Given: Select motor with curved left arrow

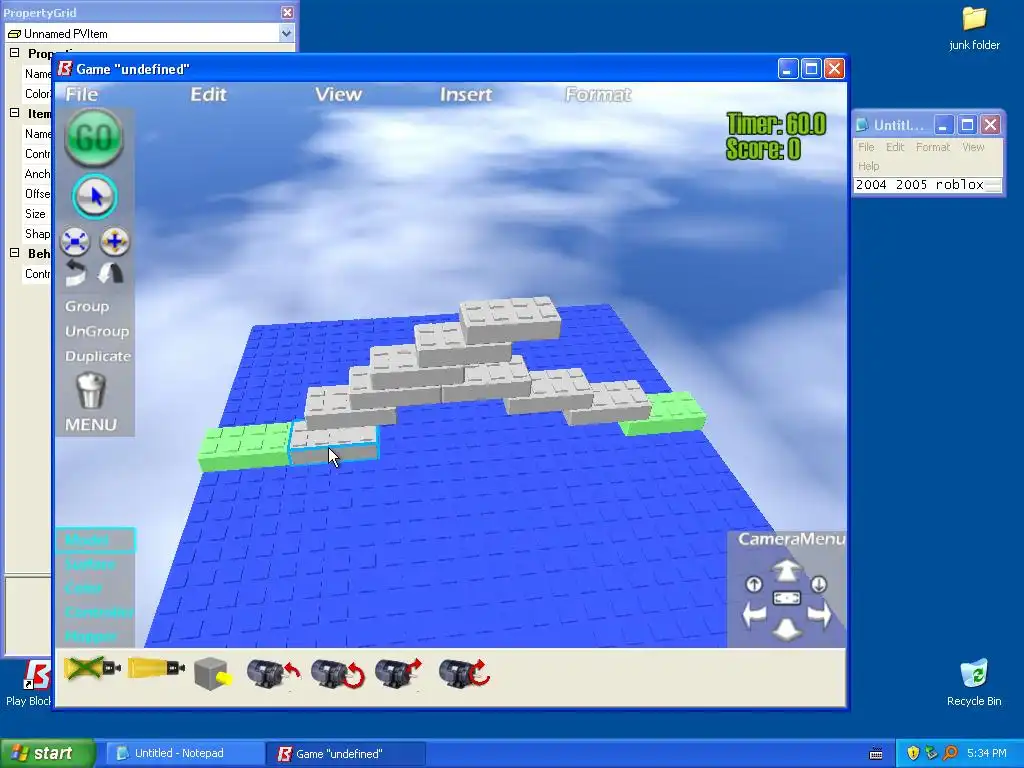Looking at the screenshot, I should tap(273, 673).
